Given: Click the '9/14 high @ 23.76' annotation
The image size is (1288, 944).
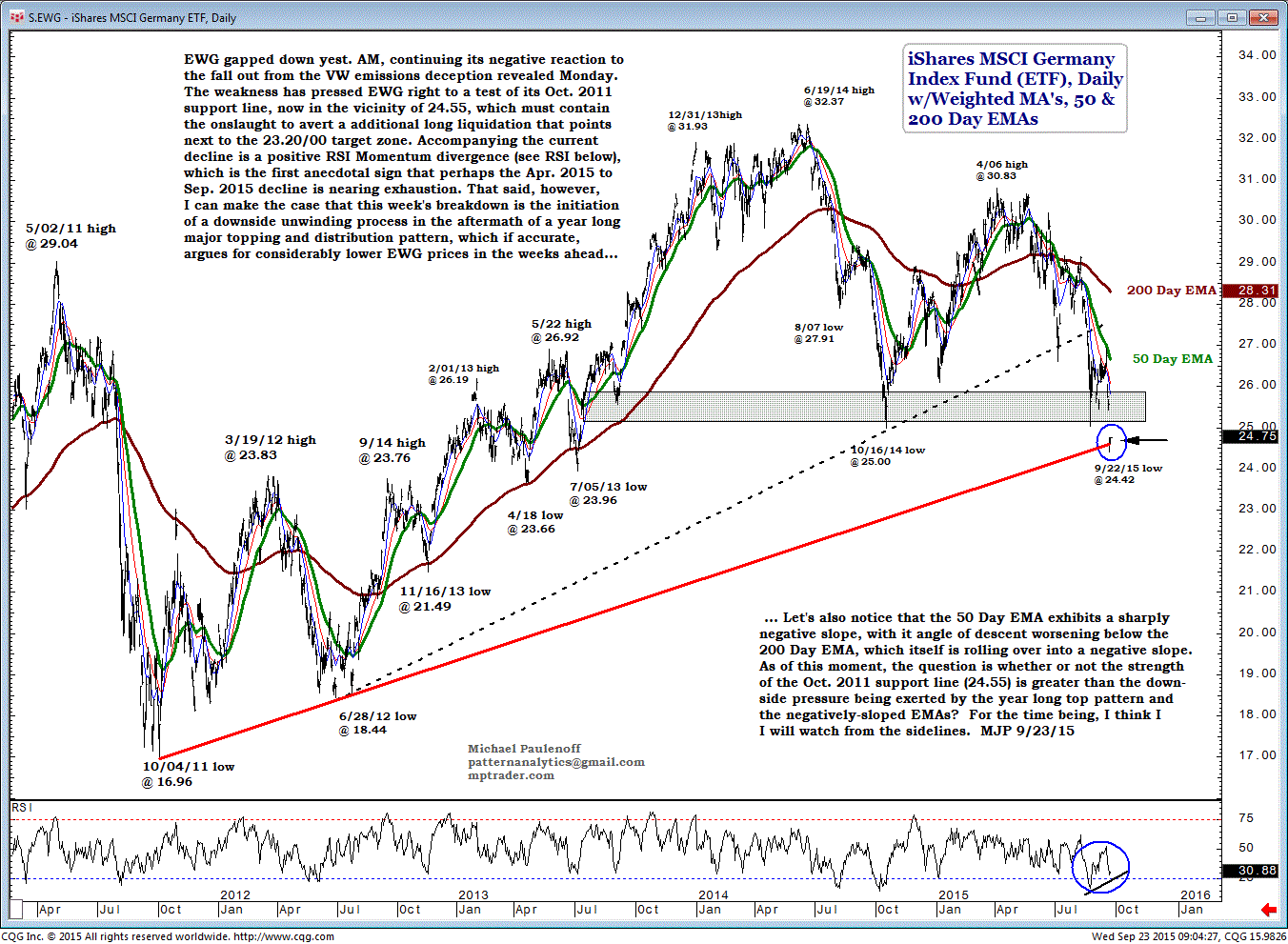Looking at the screenshot, I should 392,451.
